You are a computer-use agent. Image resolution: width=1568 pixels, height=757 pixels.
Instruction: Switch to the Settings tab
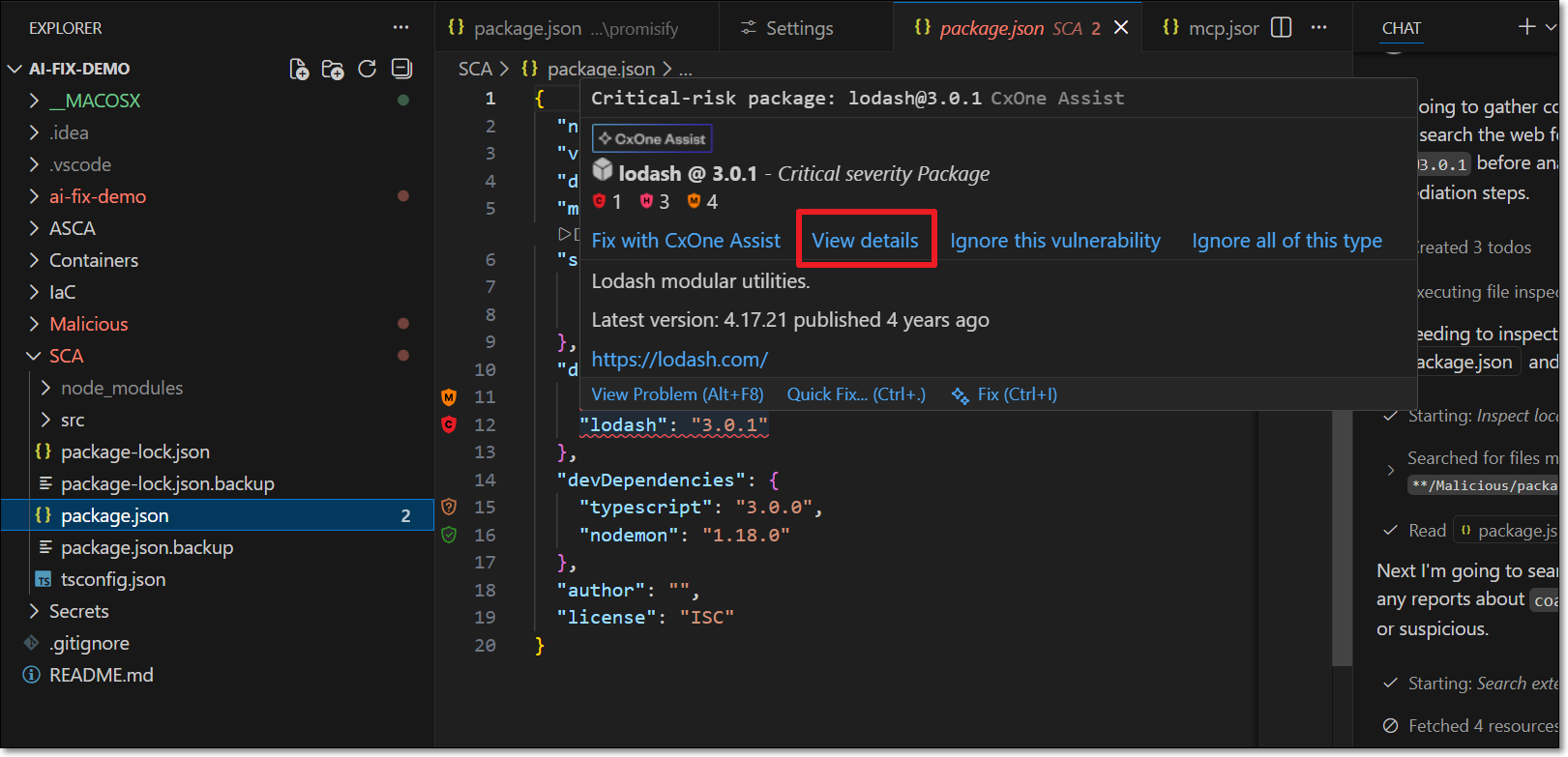(798, 29)
